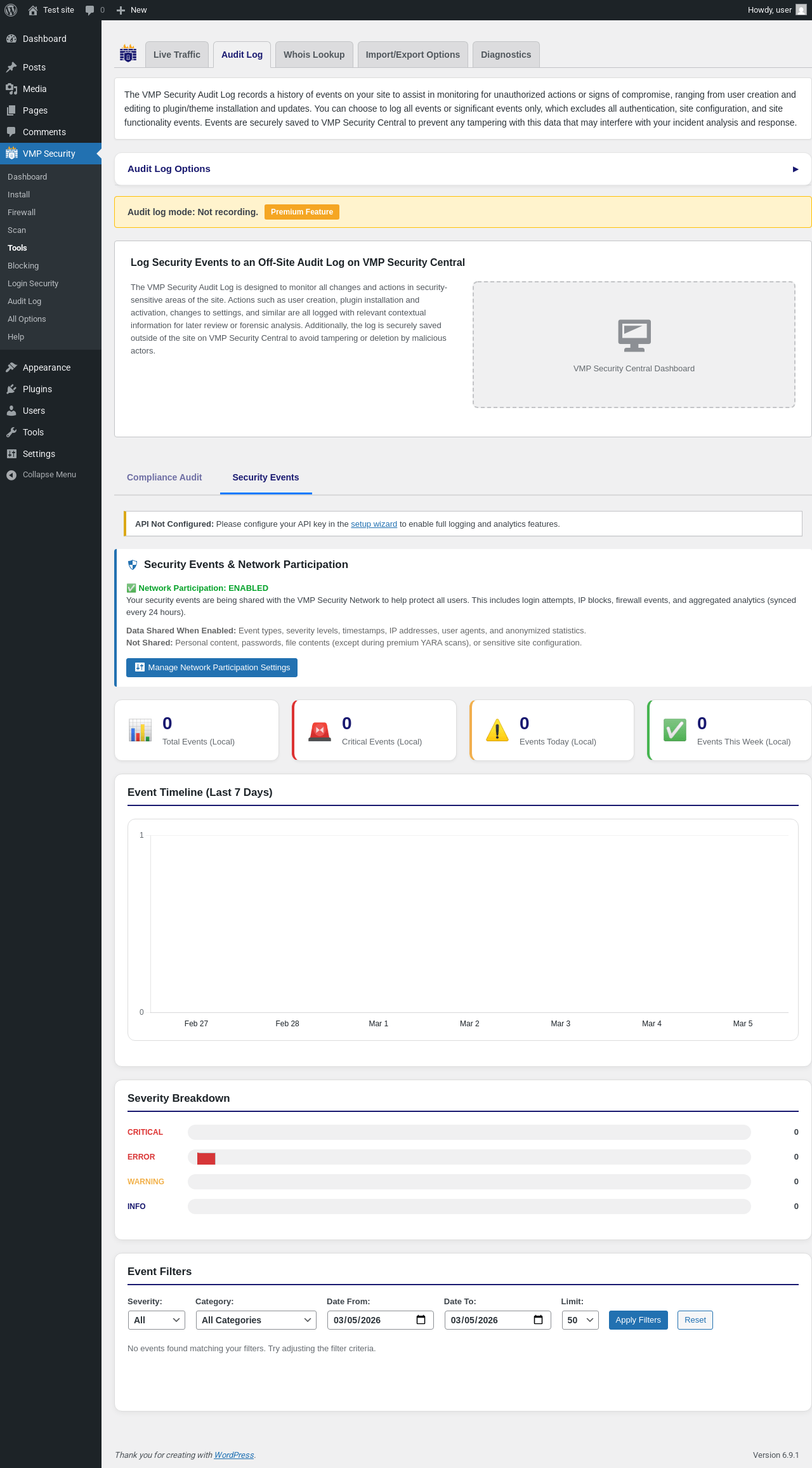The height and width of the screenshot is (1468, 812).
Task: Open the Severity filter dropdown
Action: [x=156, y=1320]
